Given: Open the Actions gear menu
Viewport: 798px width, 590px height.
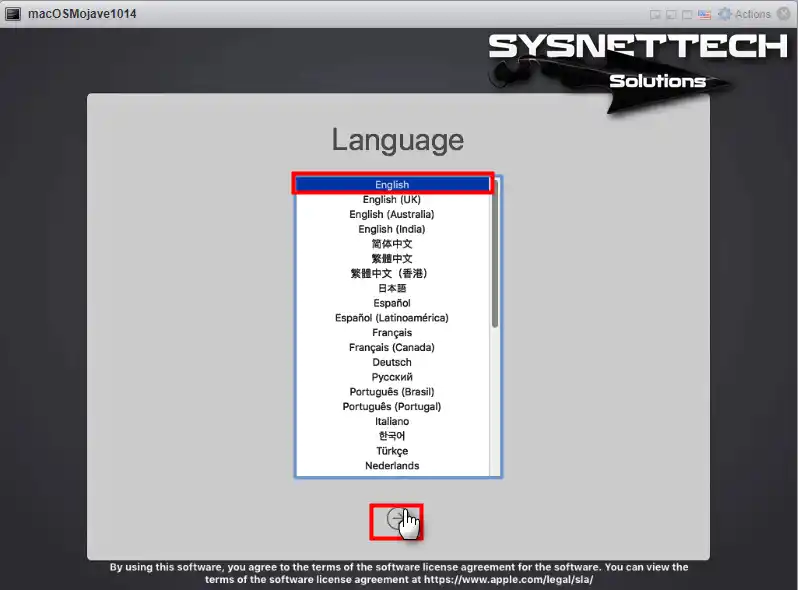Looking at the screenshot, I should point(745,14).
